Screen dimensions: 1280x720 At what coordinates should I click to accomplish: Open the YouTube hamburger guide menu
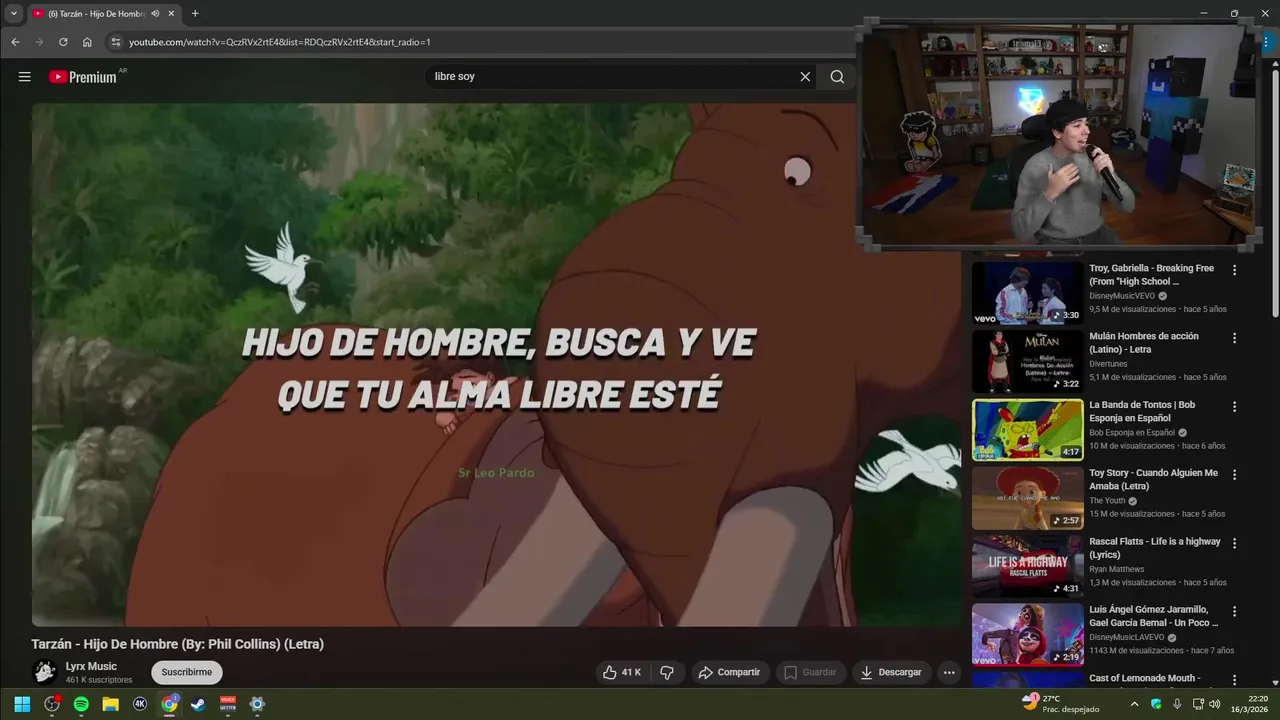pos(25,77)
